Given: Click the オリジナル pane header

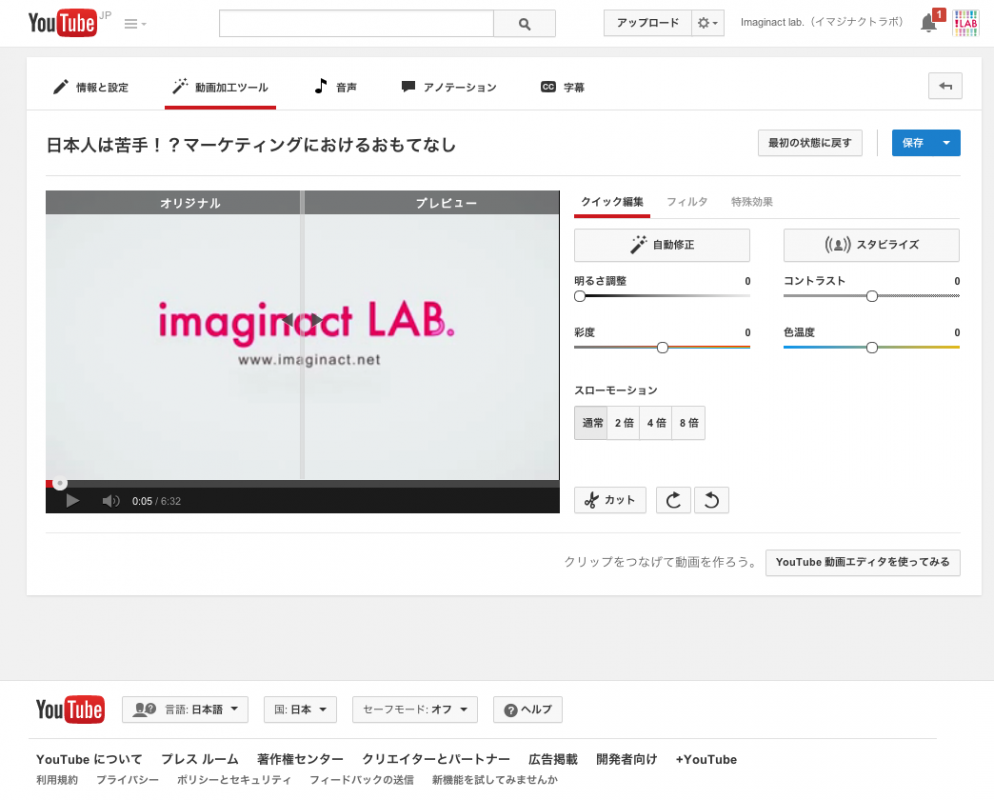Looking at the screenshot, I should pyautogui.click(x=173, y=203).
